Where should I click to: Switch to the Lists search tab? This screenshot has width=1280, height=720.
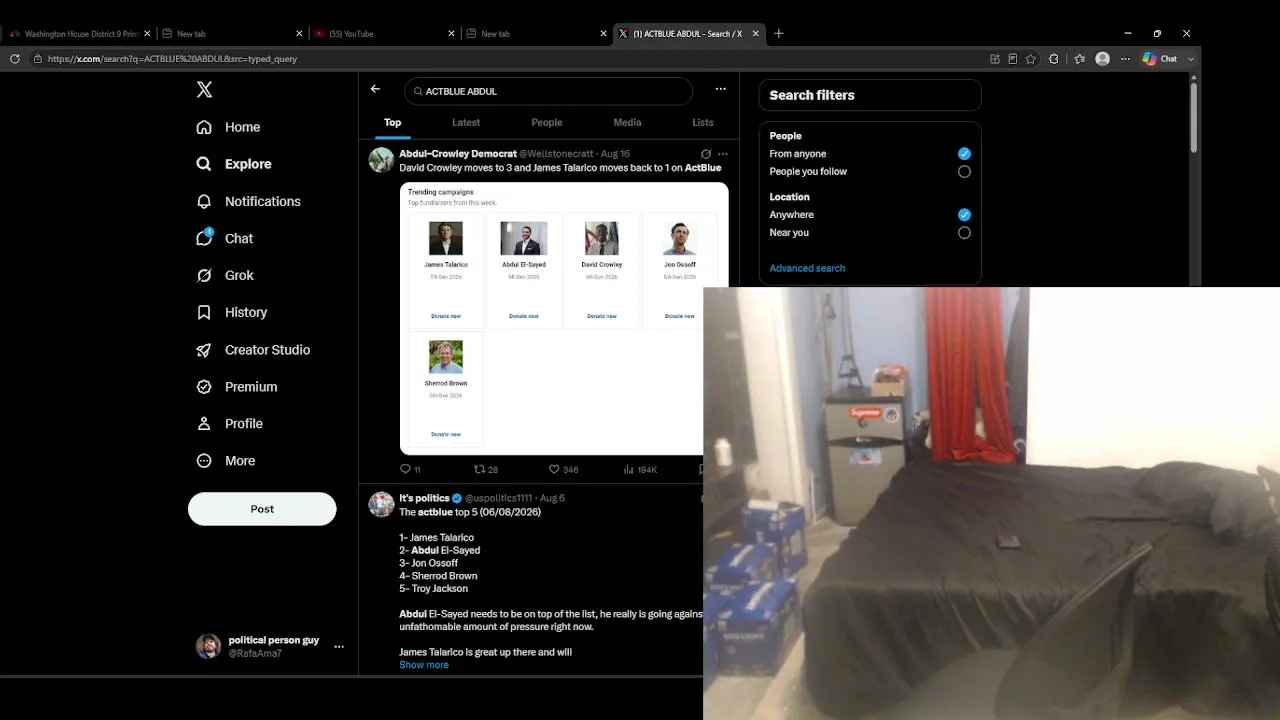coord(703,123)
